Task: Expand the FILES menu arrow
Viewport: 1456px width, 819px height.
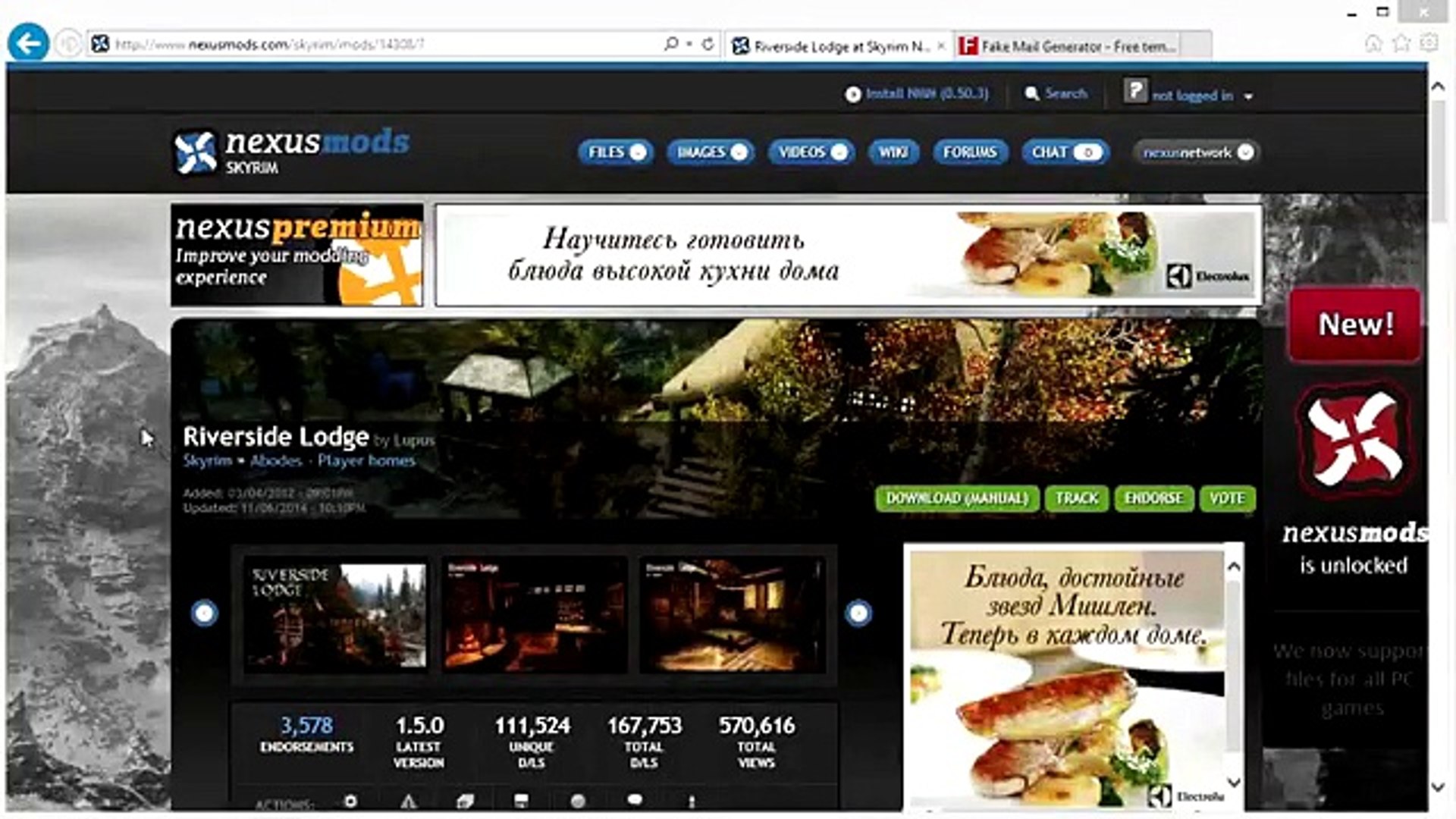Action: [x=639, y=152]
